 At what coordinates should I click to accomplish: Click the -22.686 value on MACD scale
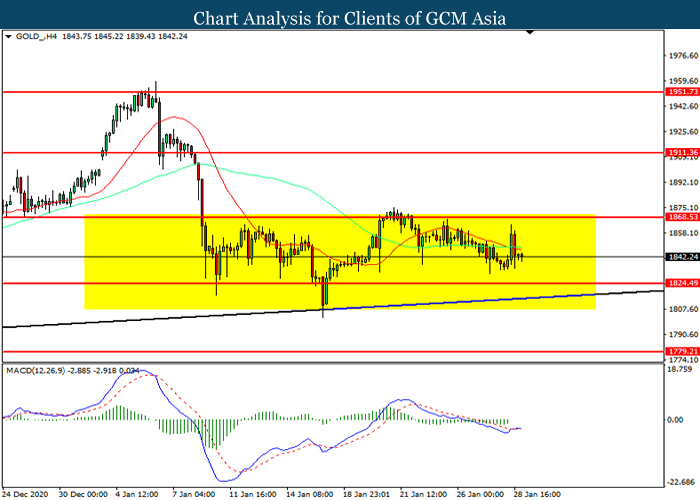681,481
